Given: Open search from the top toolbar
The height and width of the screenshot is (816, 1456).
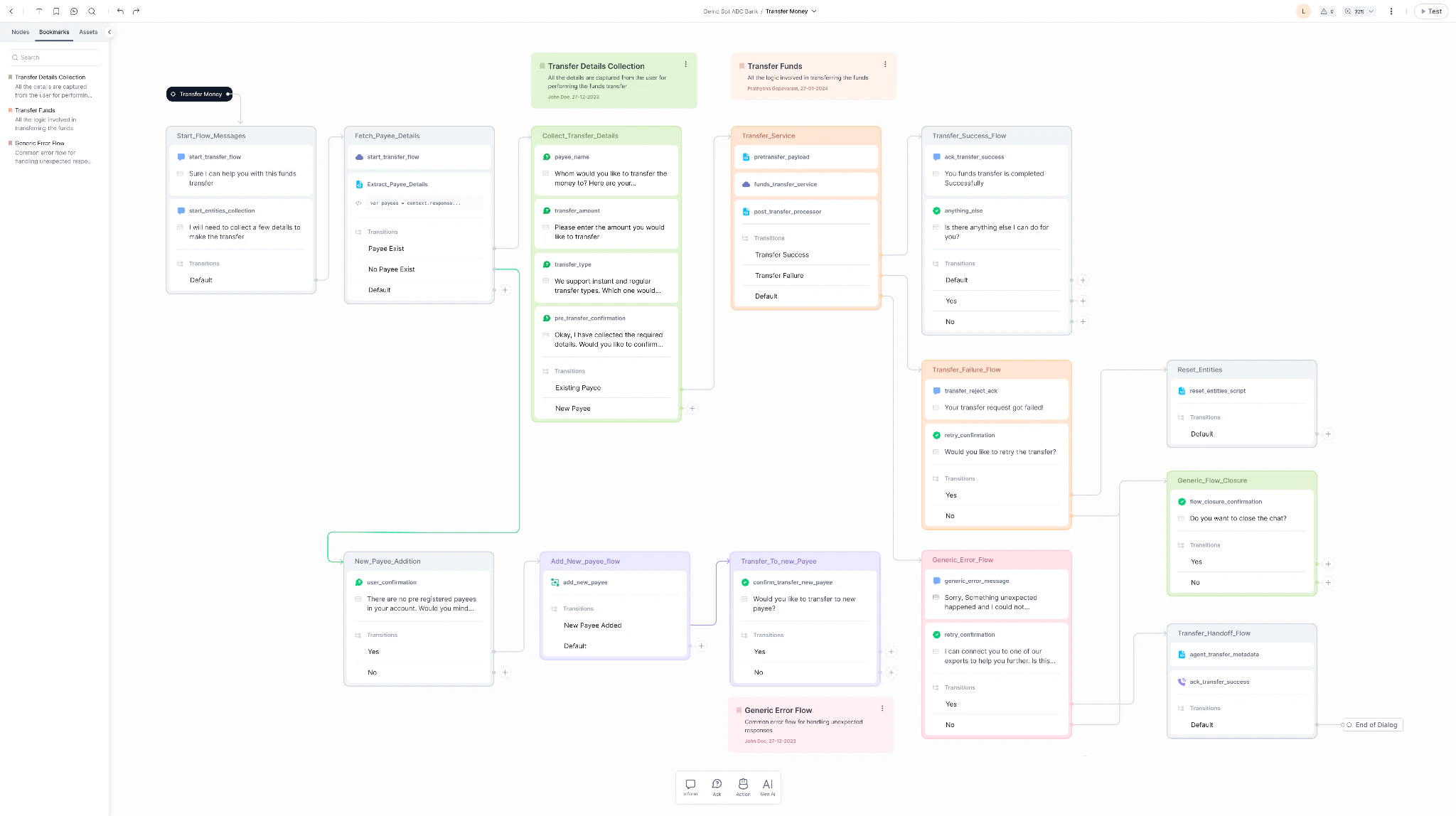Looking at the screenshot, I should (92, 11).
